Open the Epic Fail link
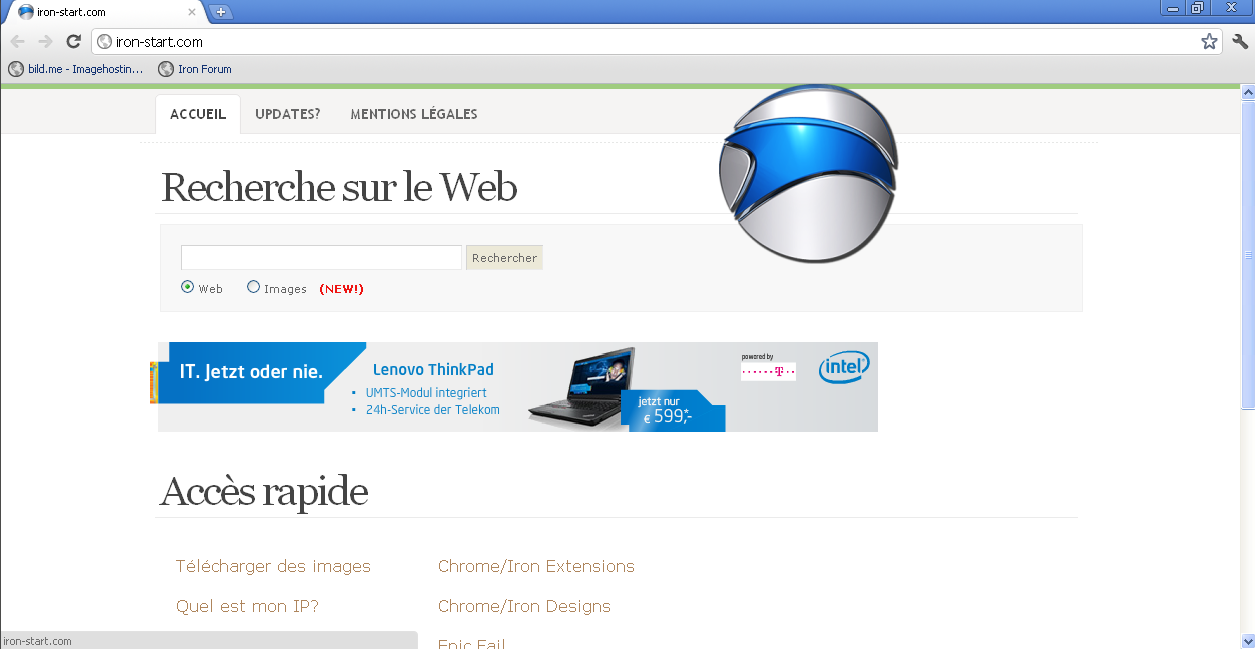This screenshot has height=649, width=1255. (471, 643)
